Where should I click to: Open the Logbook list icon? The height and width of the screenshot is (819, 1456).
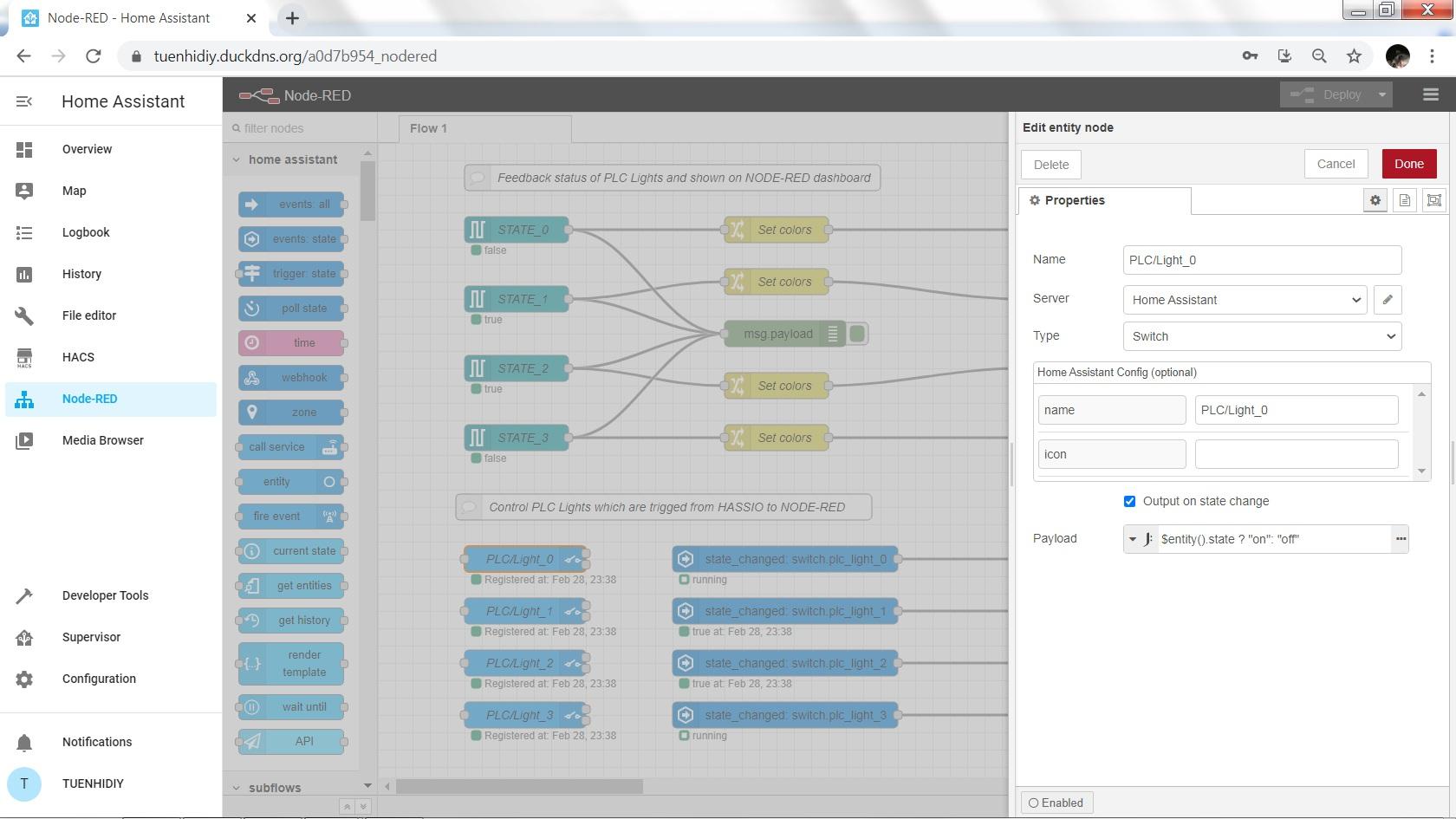(24, 232)
